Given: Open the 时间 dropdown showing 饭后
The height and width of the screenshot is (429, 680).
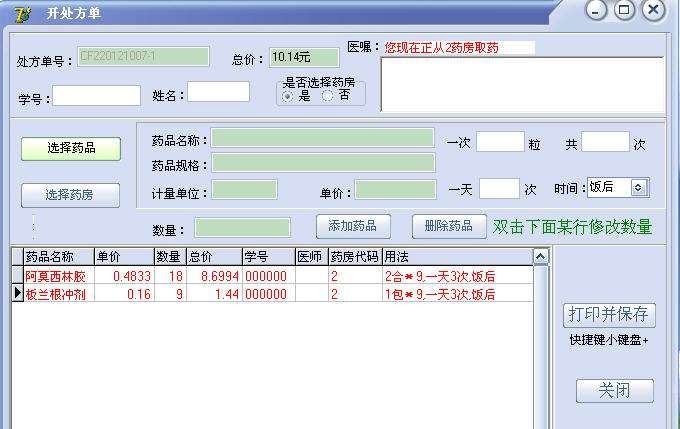Looking at the screenshot, I should [638, 188].
